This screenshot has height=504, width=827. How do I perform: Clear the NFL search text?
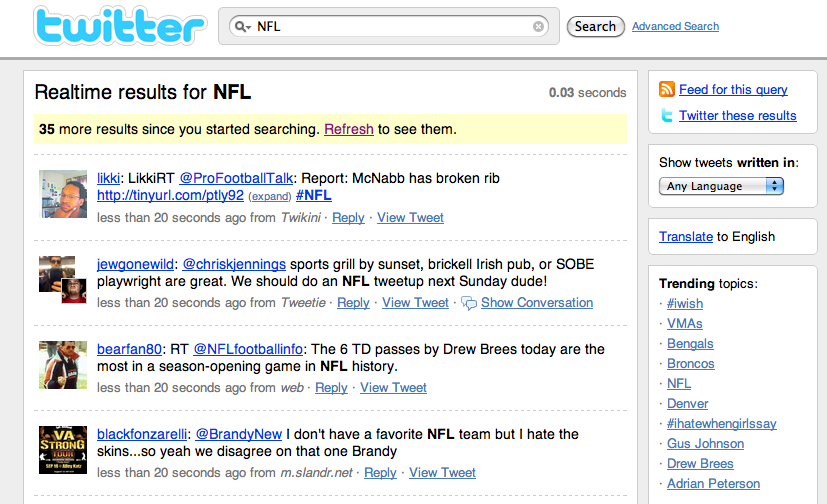click(x=539, y=27)
